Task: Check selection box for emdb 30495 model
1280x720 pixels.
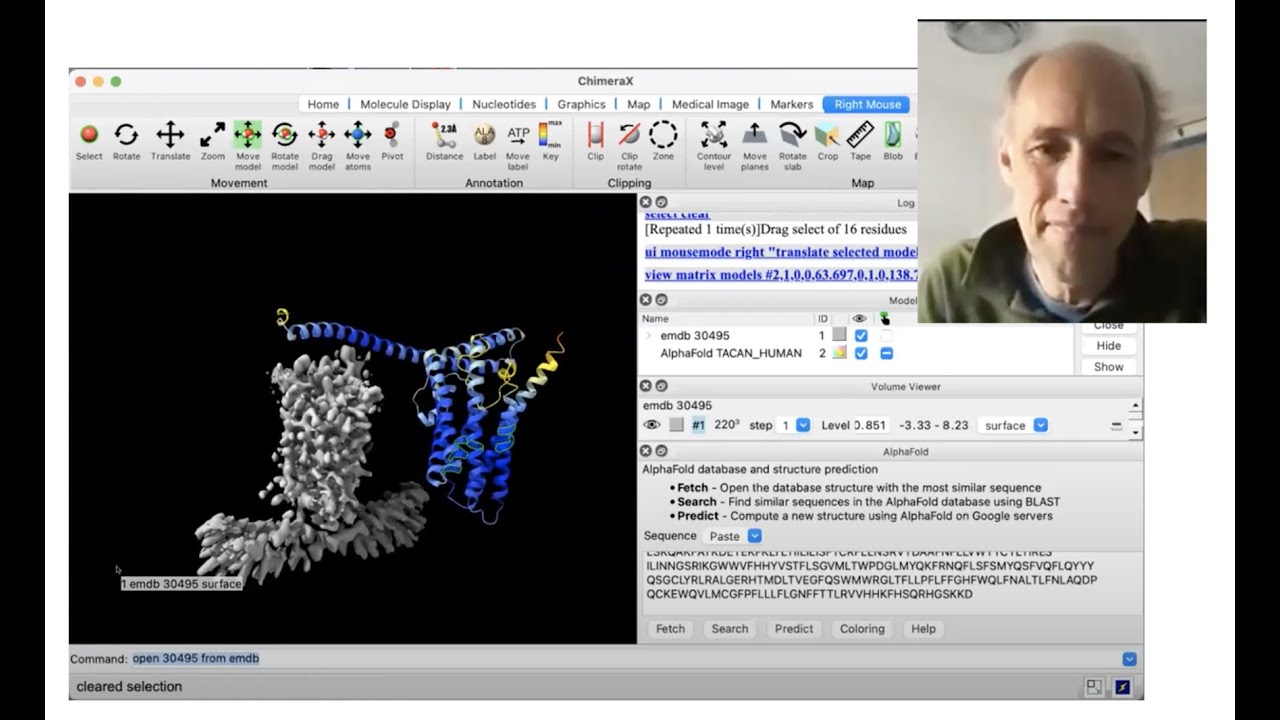Action: click(886, 336)
